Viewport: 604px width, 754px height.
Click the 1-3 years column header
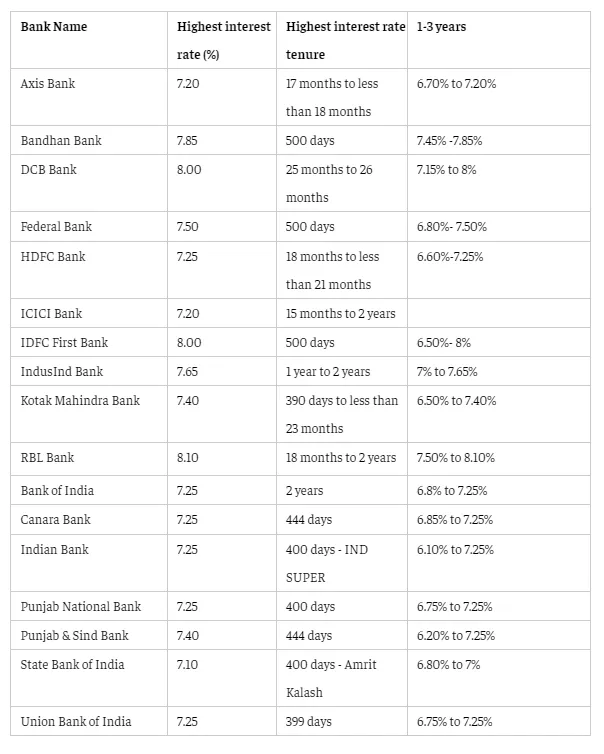tap(499, 40)
